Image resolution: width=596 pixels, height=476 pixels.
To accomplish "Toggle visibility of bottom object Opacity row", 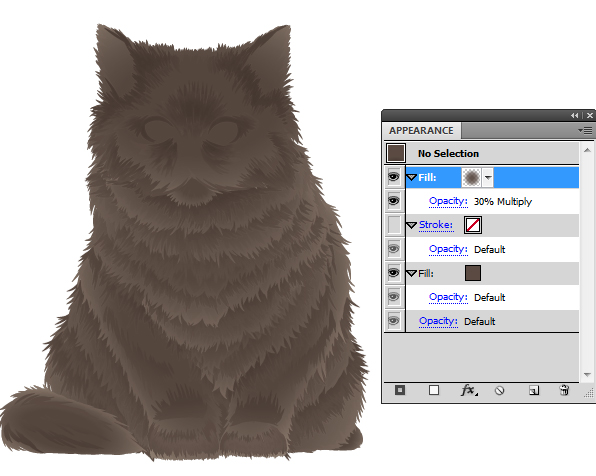I will point(394,321).
